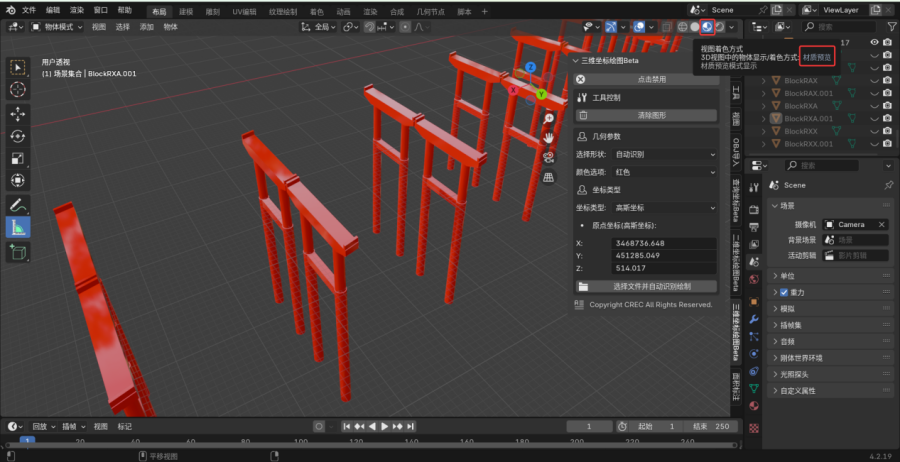Toggle the 重力 (gravity) checkbox
The height and width of the screenshot is (462, 900).
click(x=784, y=292)
